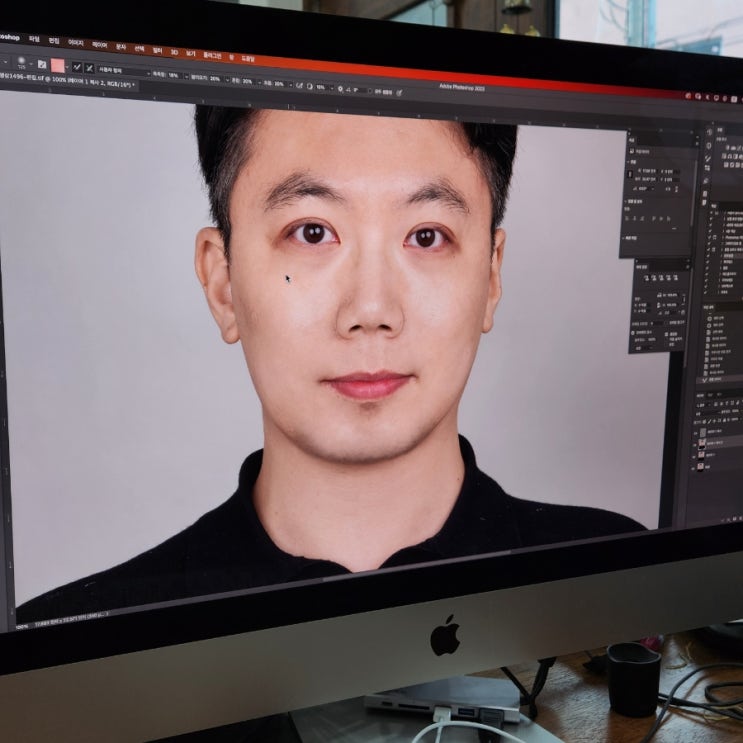Click the 100% zoom field in status bar
The image size is (743, 743).
21,626
